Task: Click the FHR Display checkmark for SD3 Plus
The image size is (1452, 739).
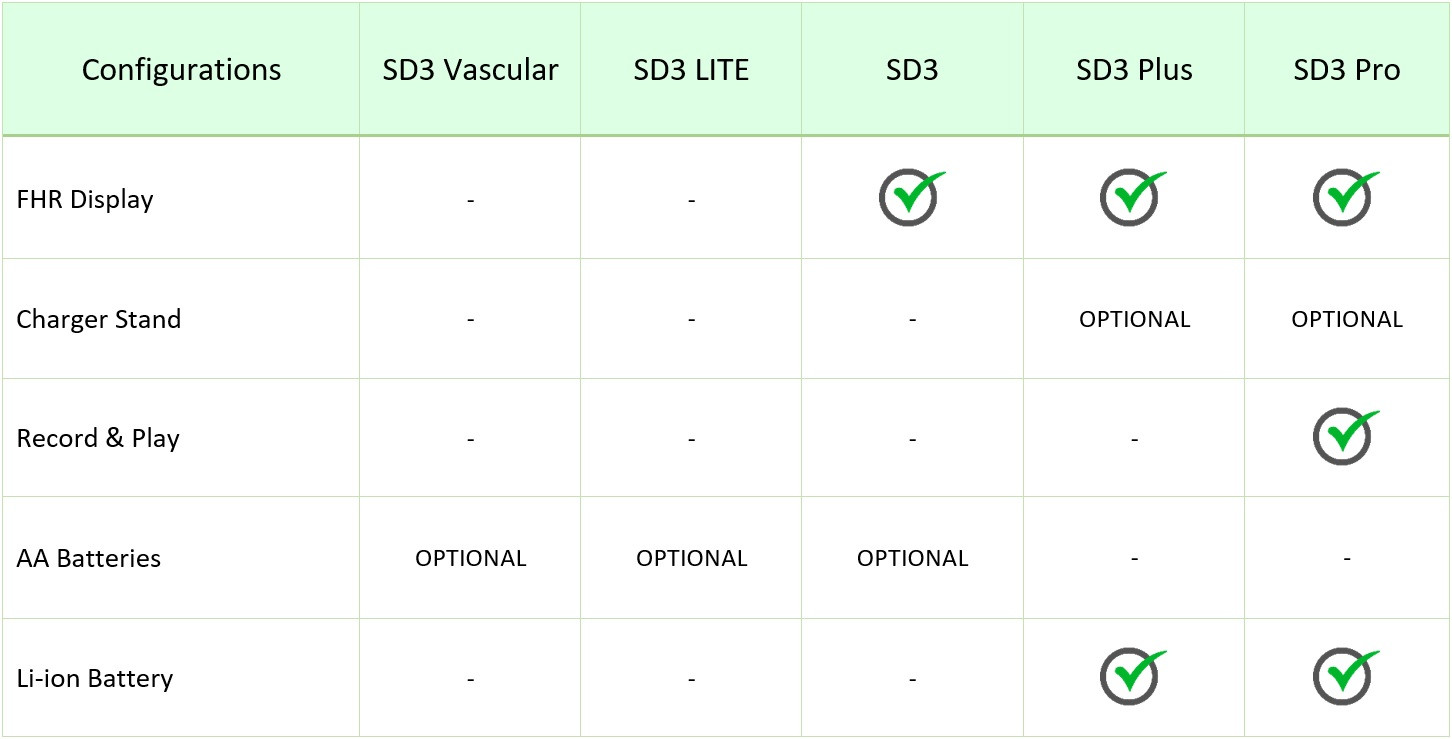Action: [1133, 197]
